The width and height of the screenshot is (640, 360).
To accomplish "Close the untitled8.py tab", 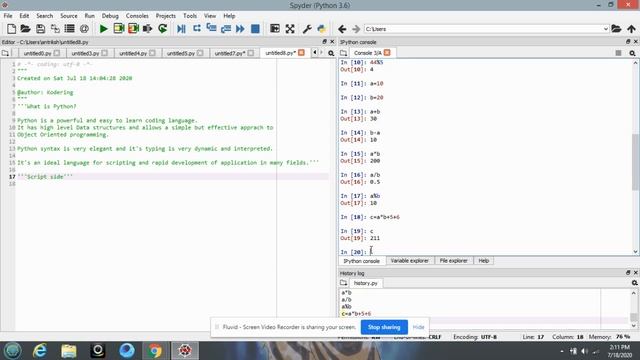I will tap(301, 53).
